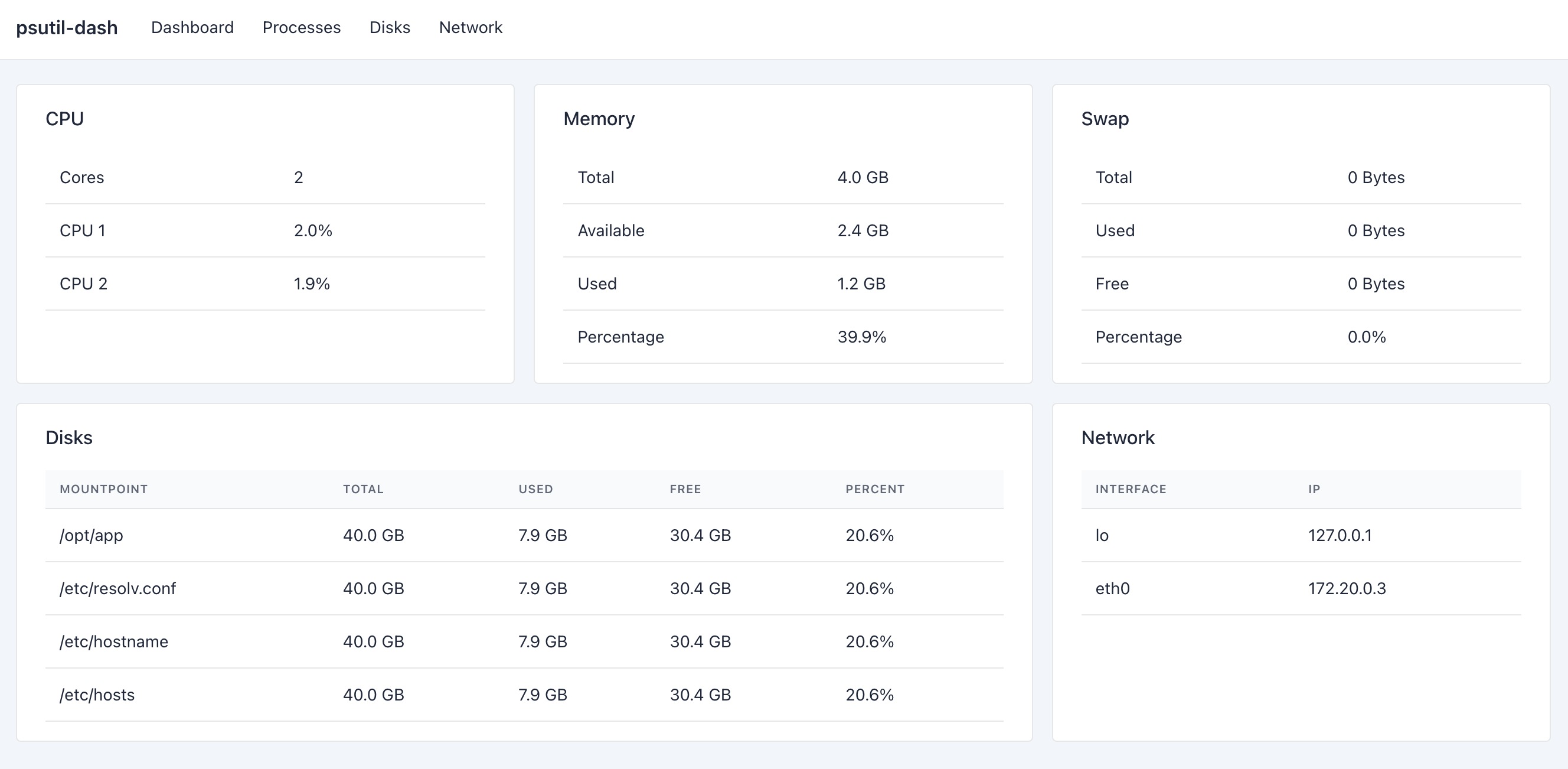Open the Dashboard nav item
1568x769 pixels.
192,28
